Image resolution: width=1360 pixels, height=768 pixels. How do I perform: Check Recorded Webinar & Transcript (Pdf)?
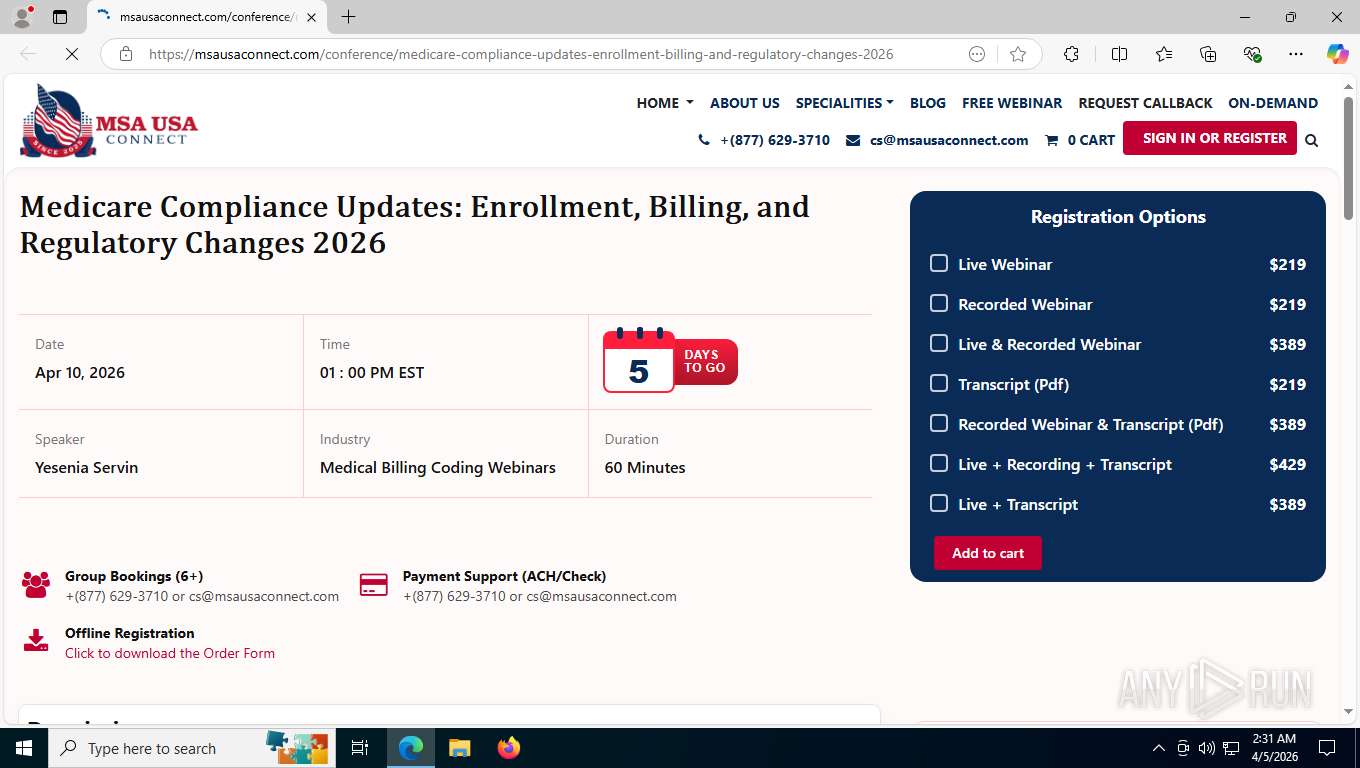pyautogui.click(x=939, y=423)
